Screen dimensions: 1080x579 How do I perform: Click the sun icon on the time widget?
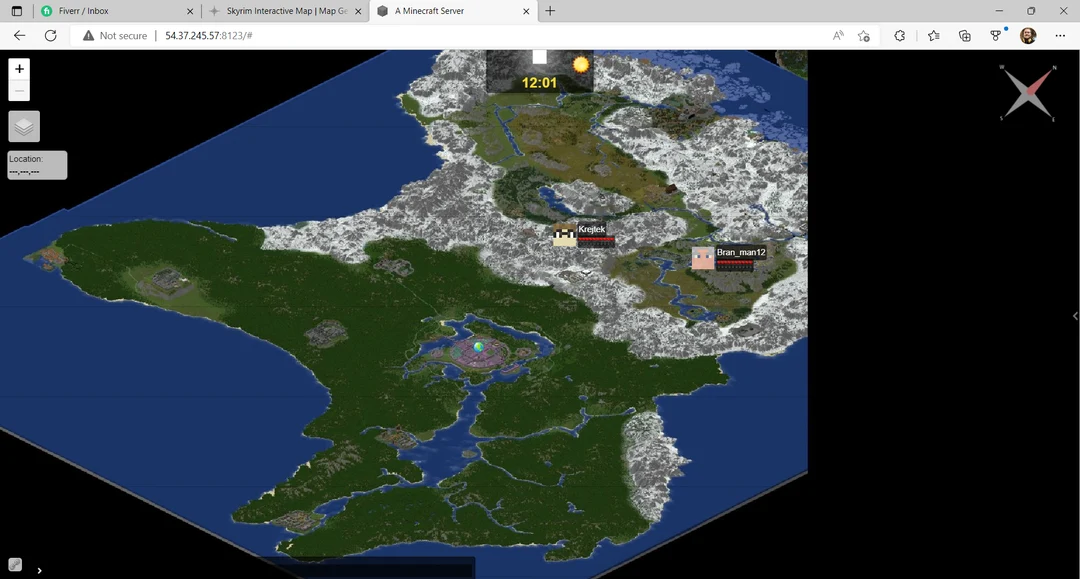580,65
